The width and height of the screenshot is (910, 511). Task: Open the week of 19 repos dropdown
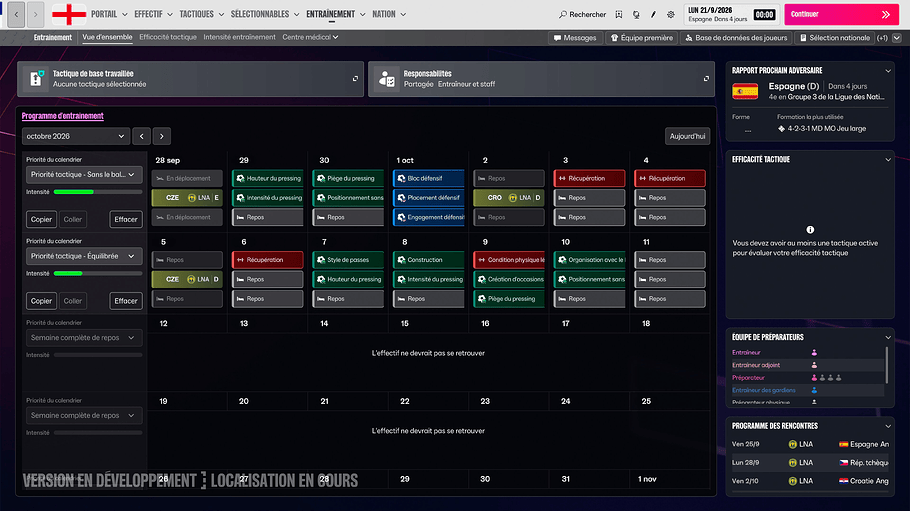[84, 415]
